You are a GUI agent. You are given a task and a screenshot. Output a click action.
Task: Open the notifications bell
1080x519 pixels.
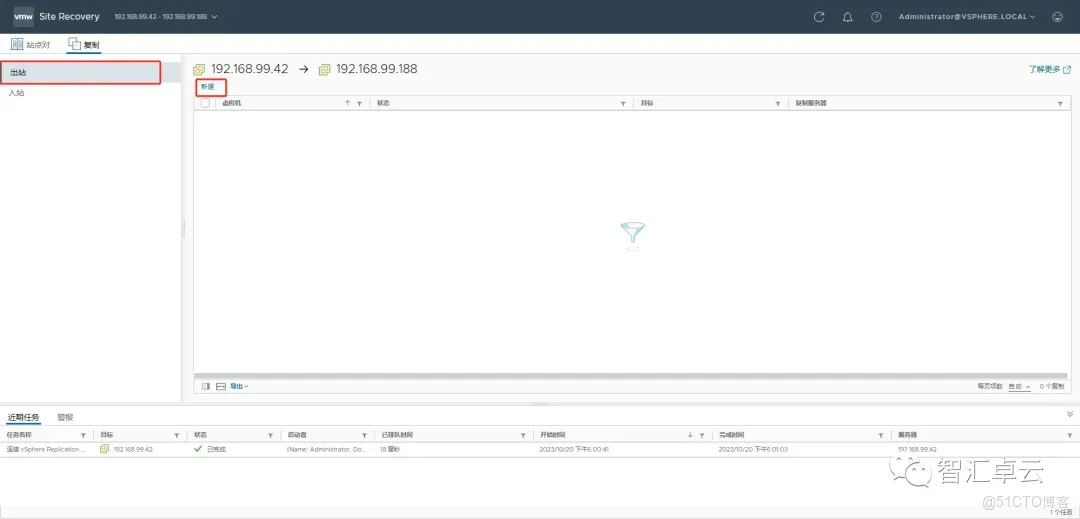[848, 17]
